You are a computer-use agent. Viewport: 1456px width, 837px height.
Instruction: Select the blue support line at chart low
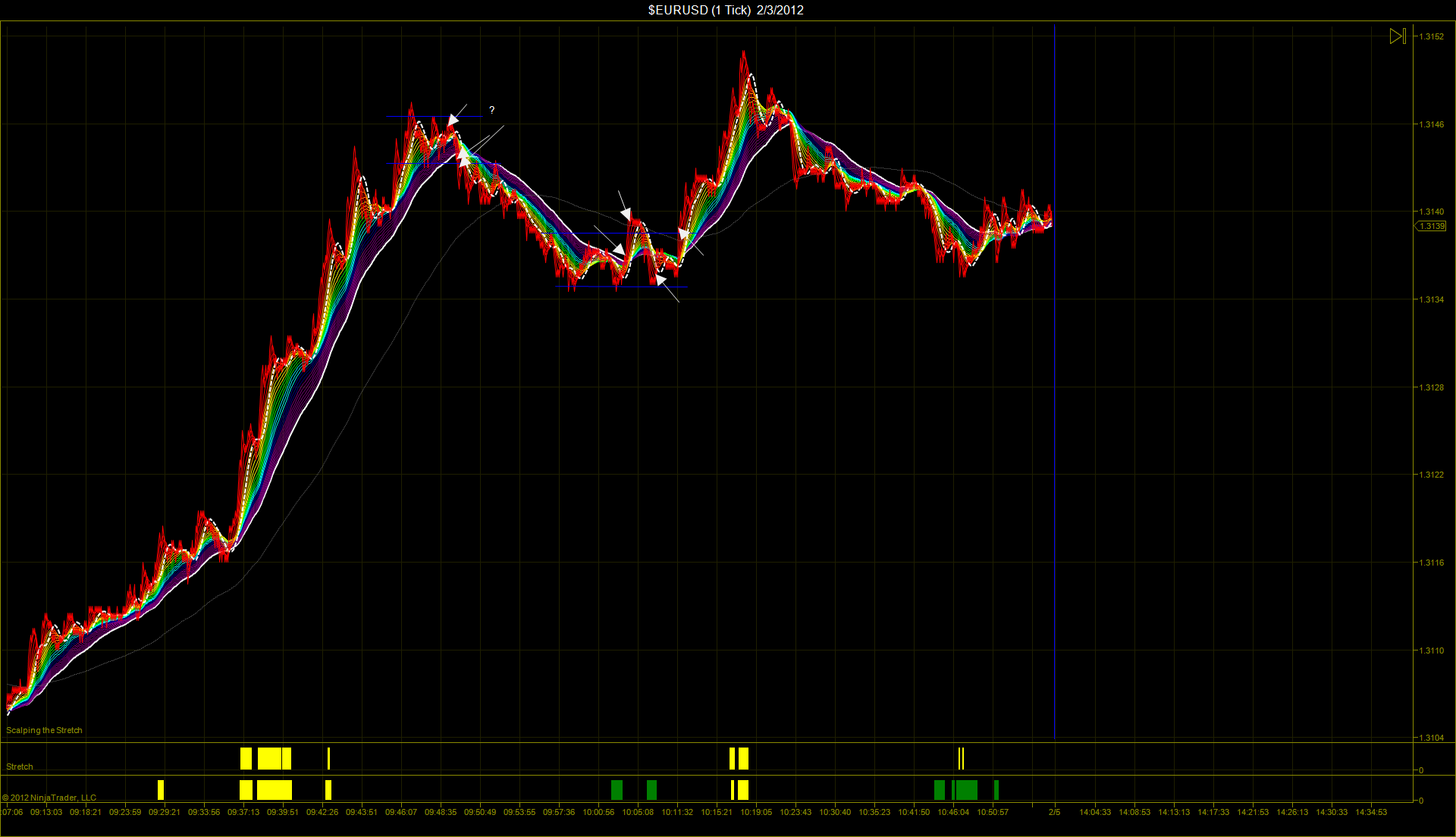[x=591, y=287]
